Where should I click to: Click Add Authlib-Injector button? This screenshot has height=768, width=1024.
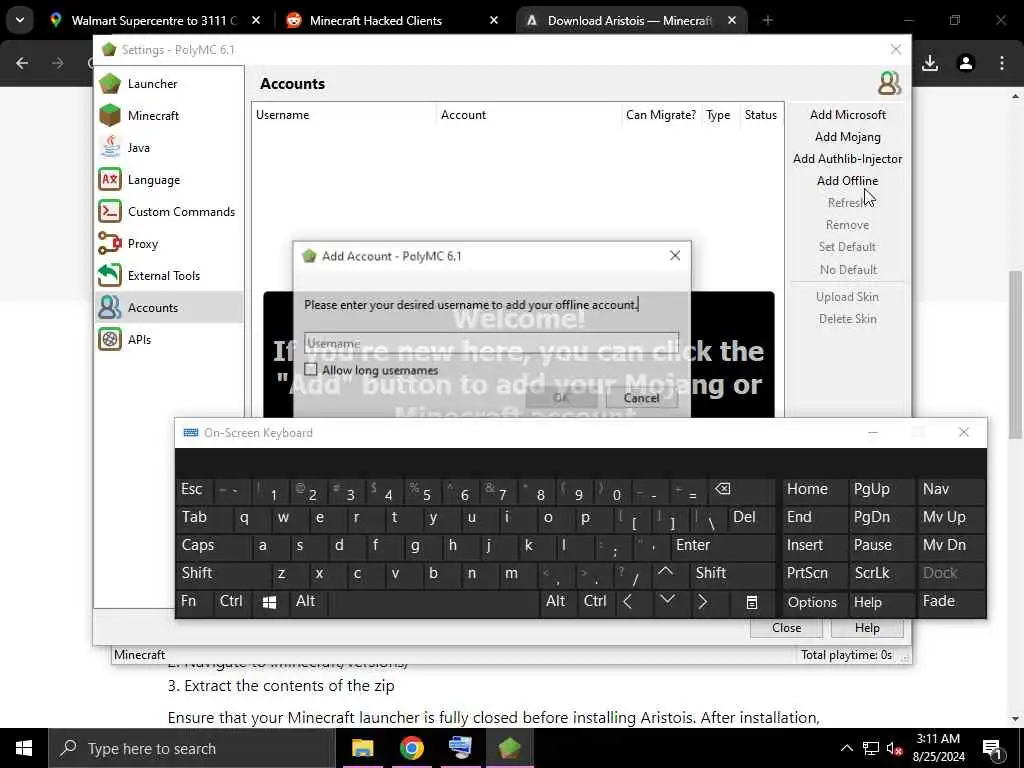[848, 159]
